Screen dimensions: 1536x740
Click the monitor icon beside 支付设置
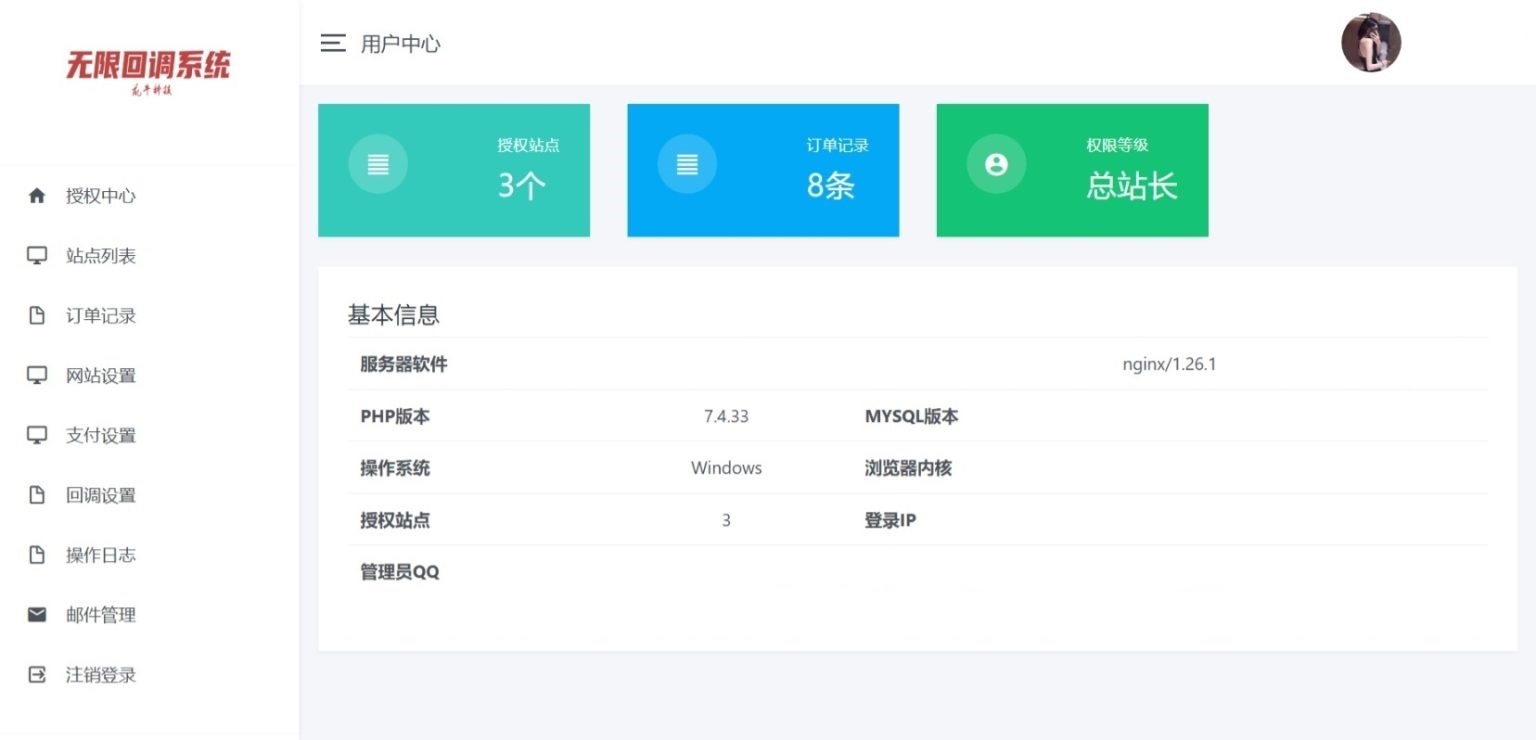(x=37, y=435)
